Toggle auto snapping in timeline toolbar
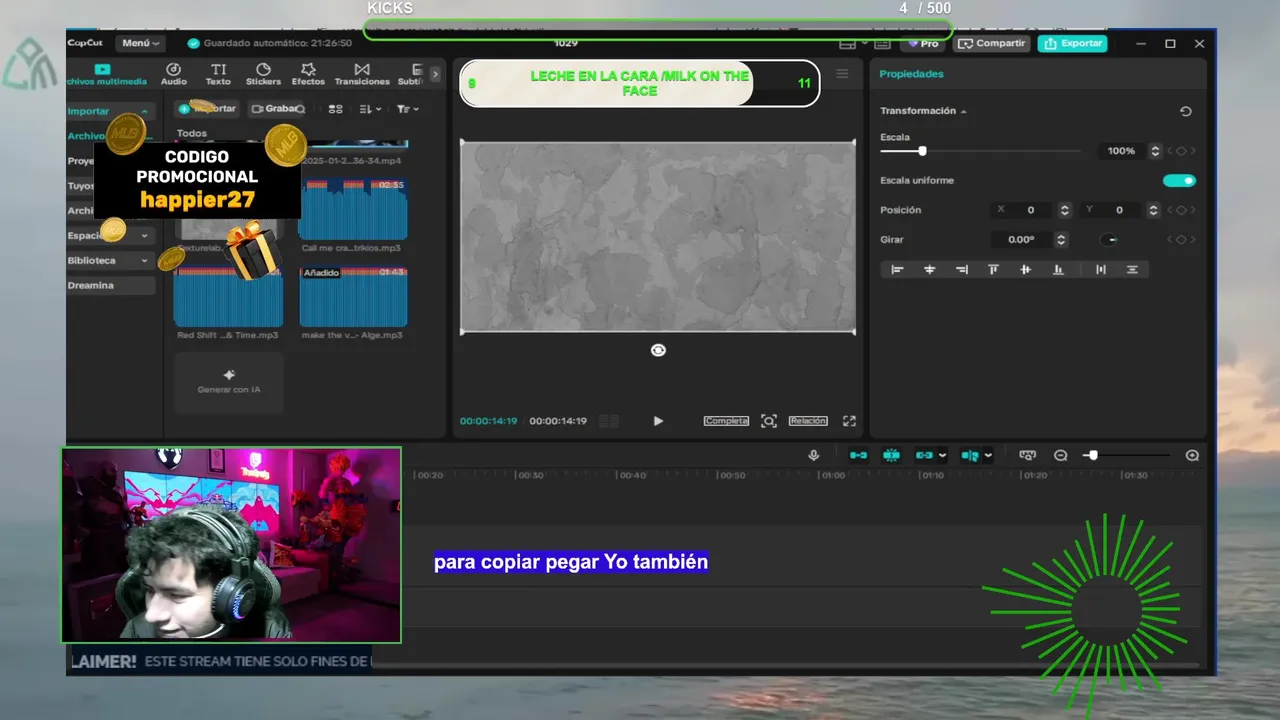The image size is (1280, 720). click(891, 455)
